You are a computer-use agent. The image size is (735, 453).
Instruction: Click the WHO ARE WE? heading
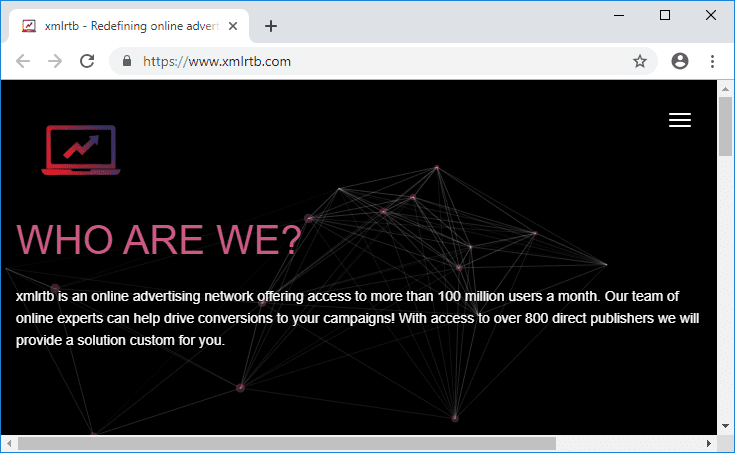tap(158, 240)
